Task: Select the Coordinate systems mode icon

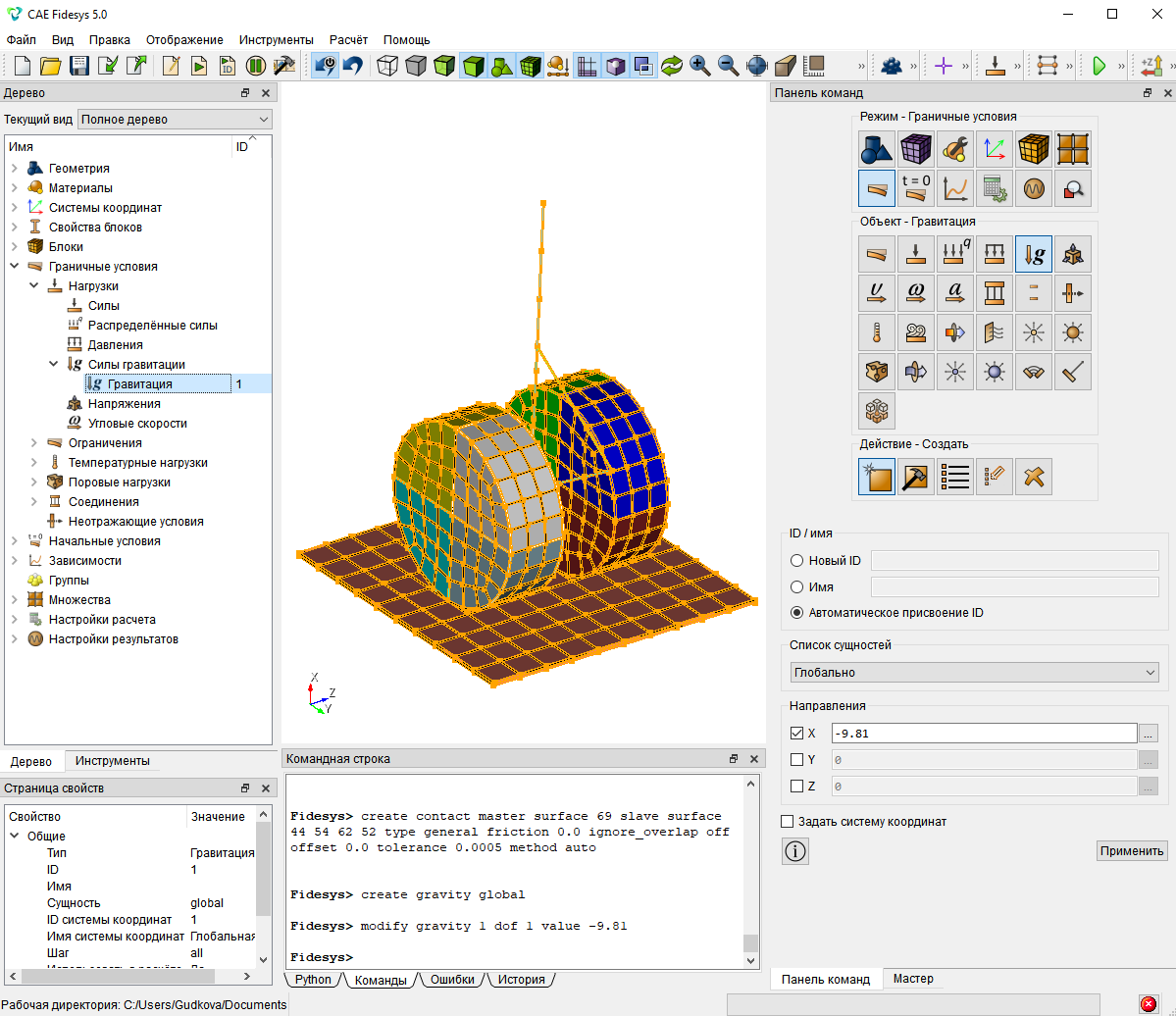Action: coord(995,149)
